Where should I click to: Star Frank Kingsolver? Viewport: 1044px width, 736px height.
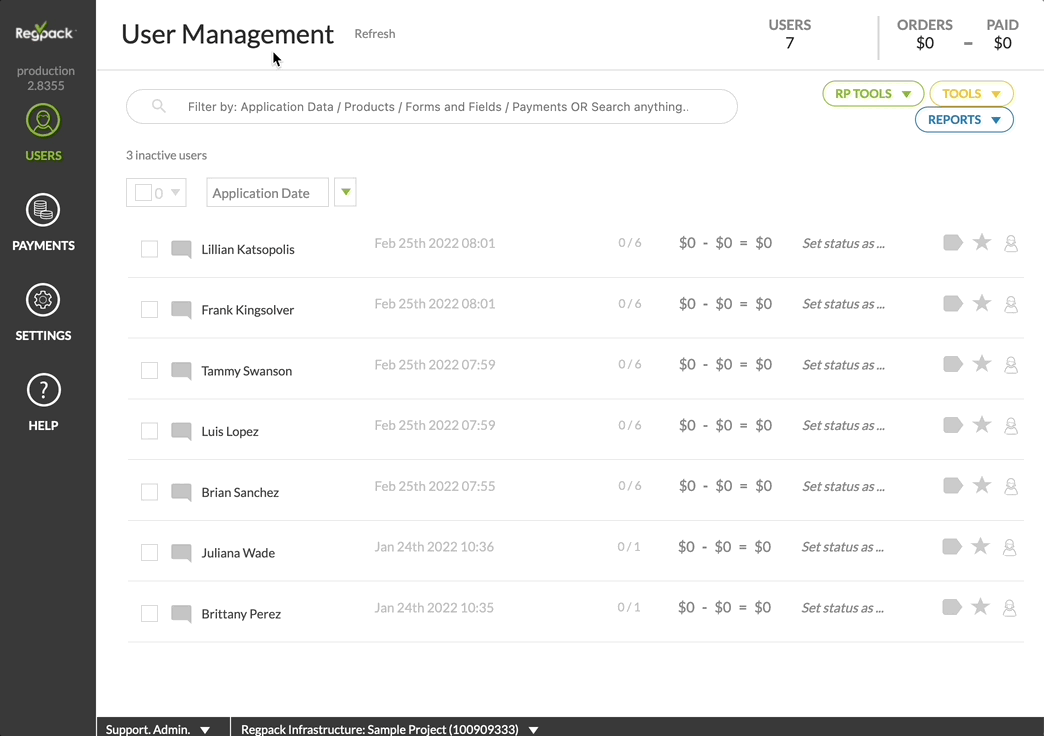(982, 303)
